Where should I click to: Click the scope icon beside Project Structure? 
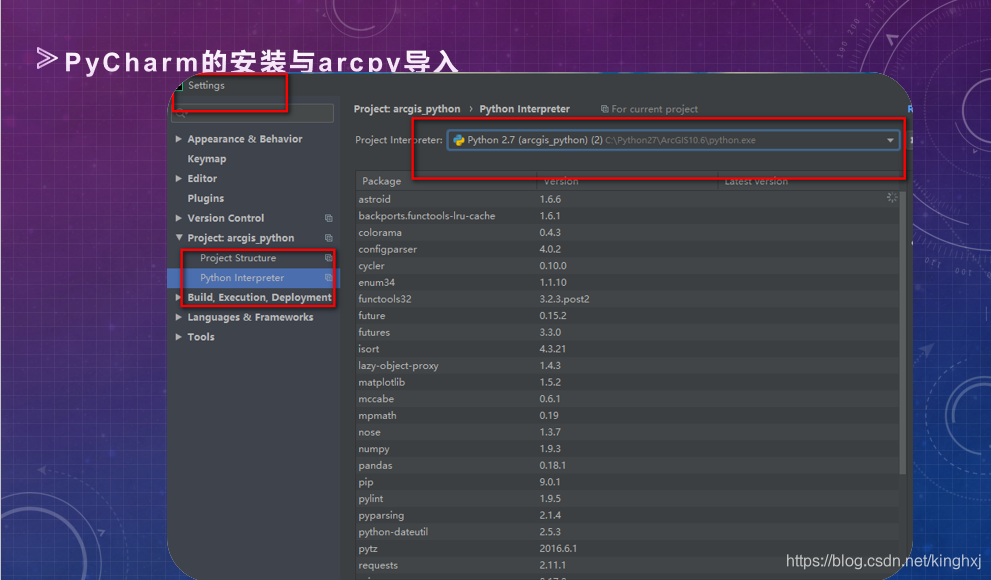click(330, 257)
